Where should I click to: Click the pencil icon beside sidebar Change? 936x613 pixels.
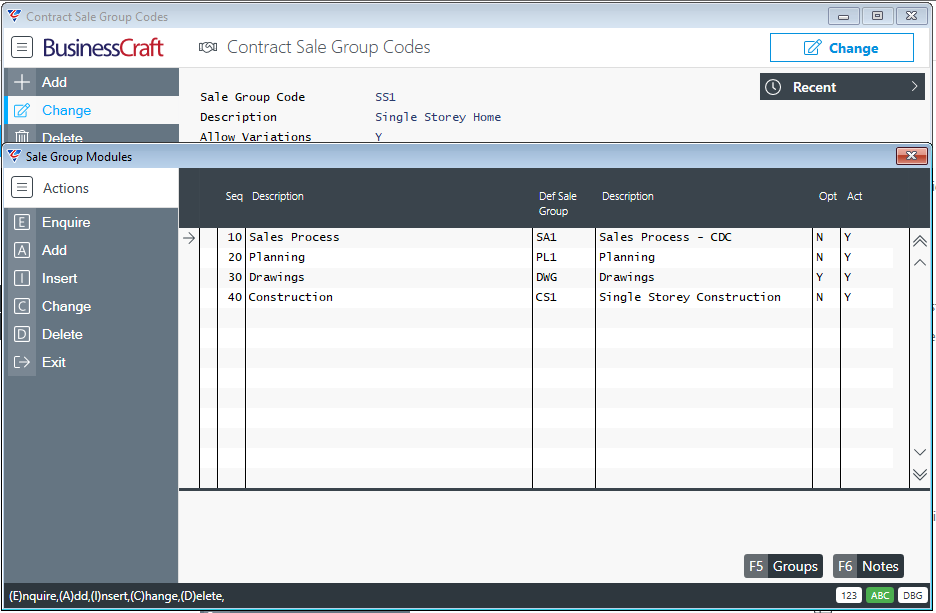22,110
